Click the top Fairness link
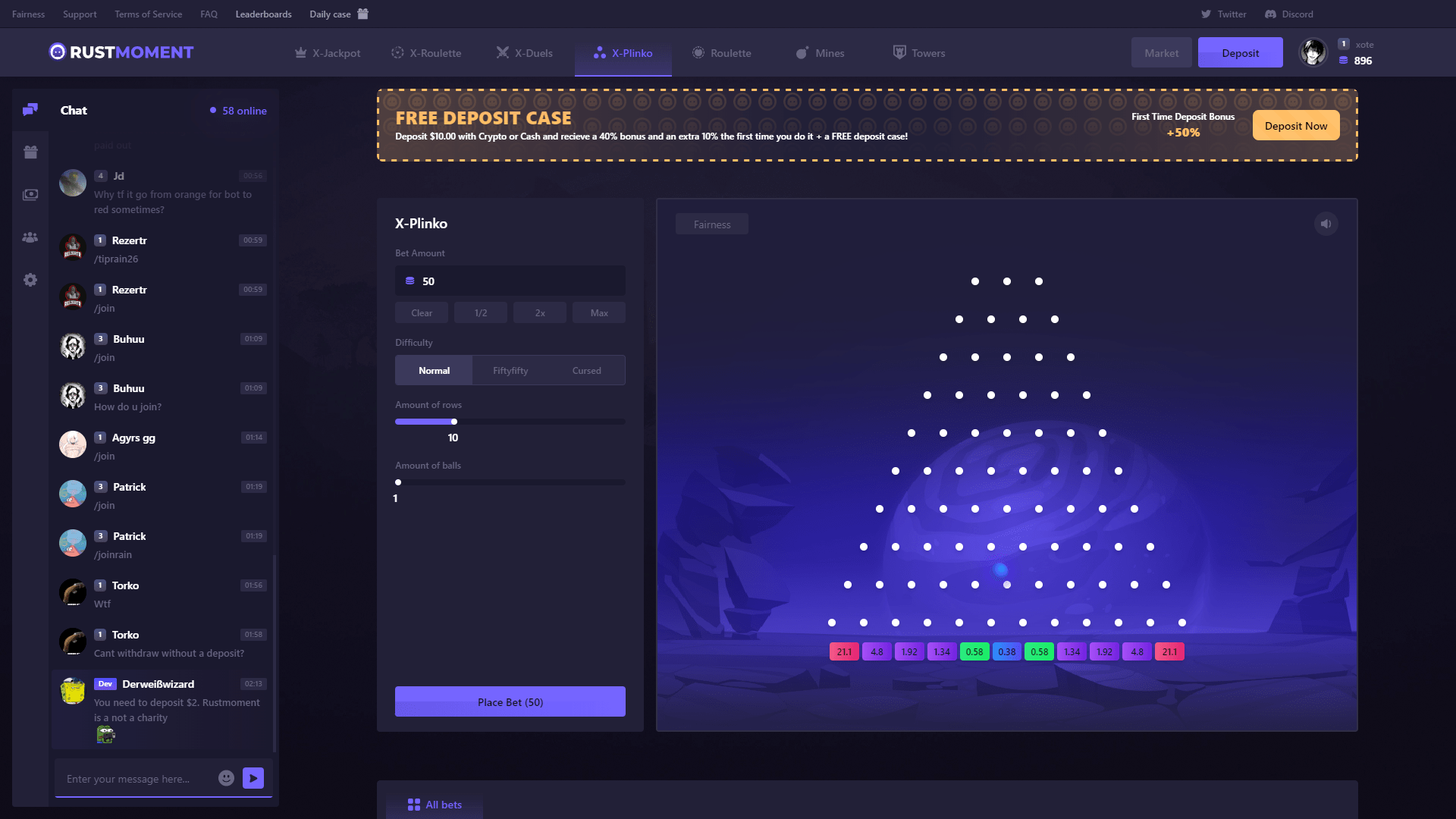 click(x=28, y=14)
